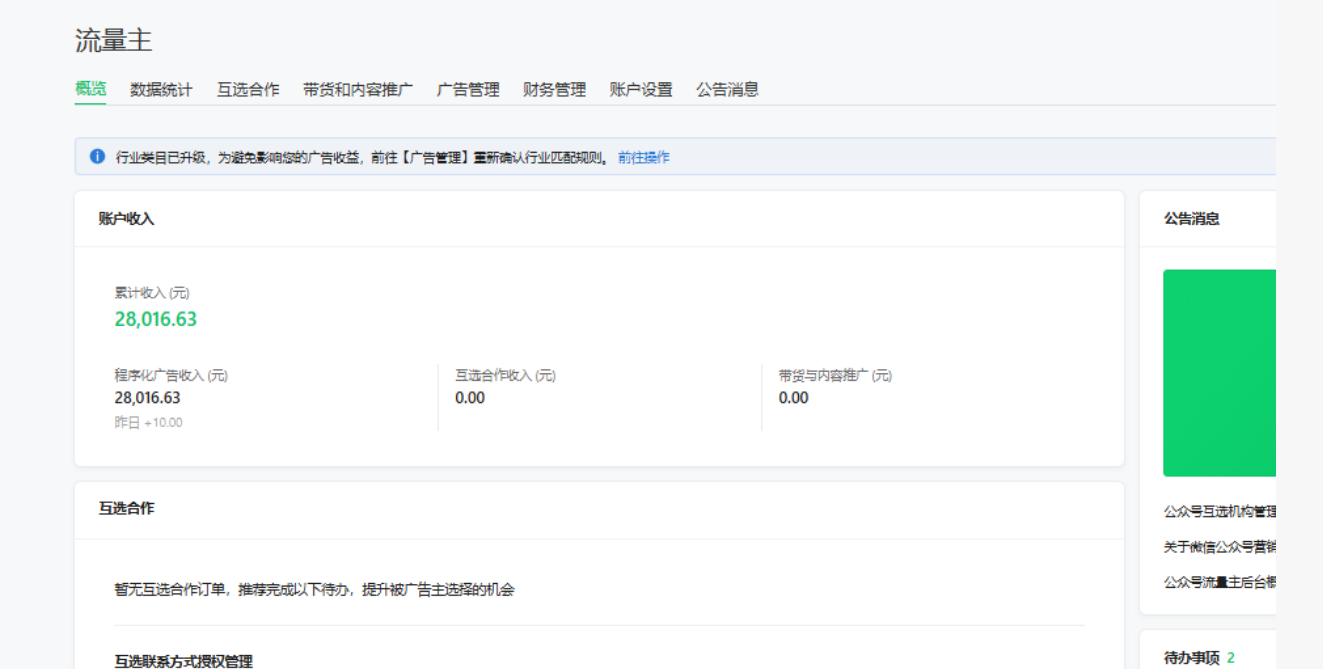
Task: Open the 财务管理 tab
Action: (554, 89)
